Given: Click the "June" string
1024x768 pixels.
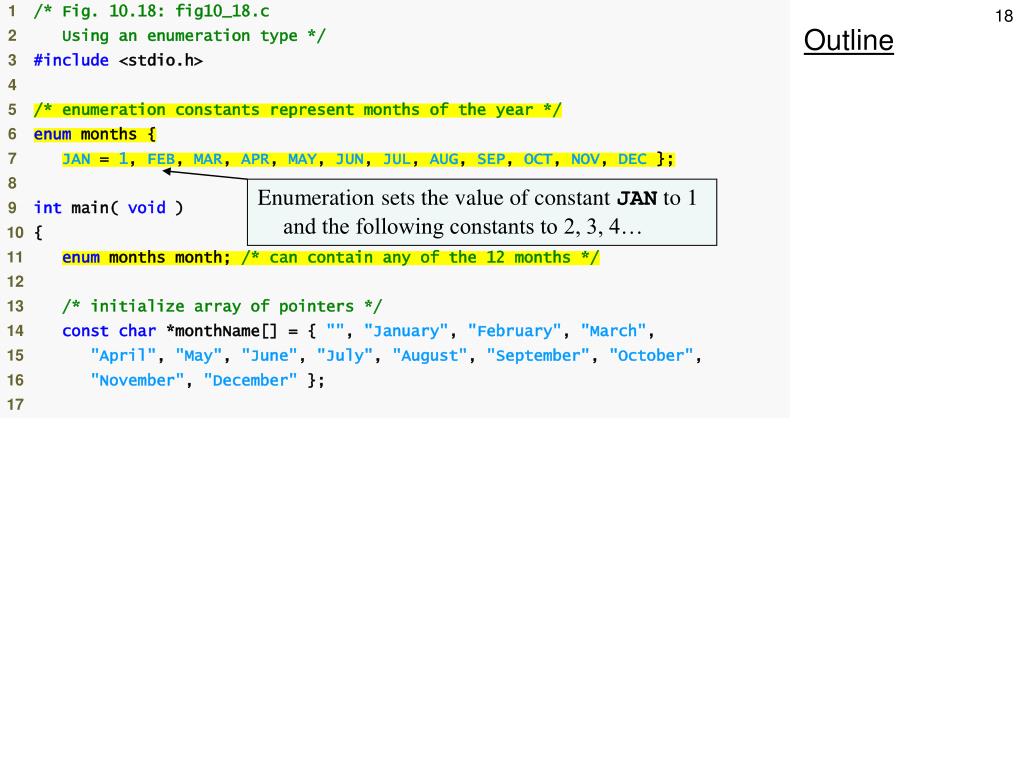Looking at the screenshot, I should [270, 356].
